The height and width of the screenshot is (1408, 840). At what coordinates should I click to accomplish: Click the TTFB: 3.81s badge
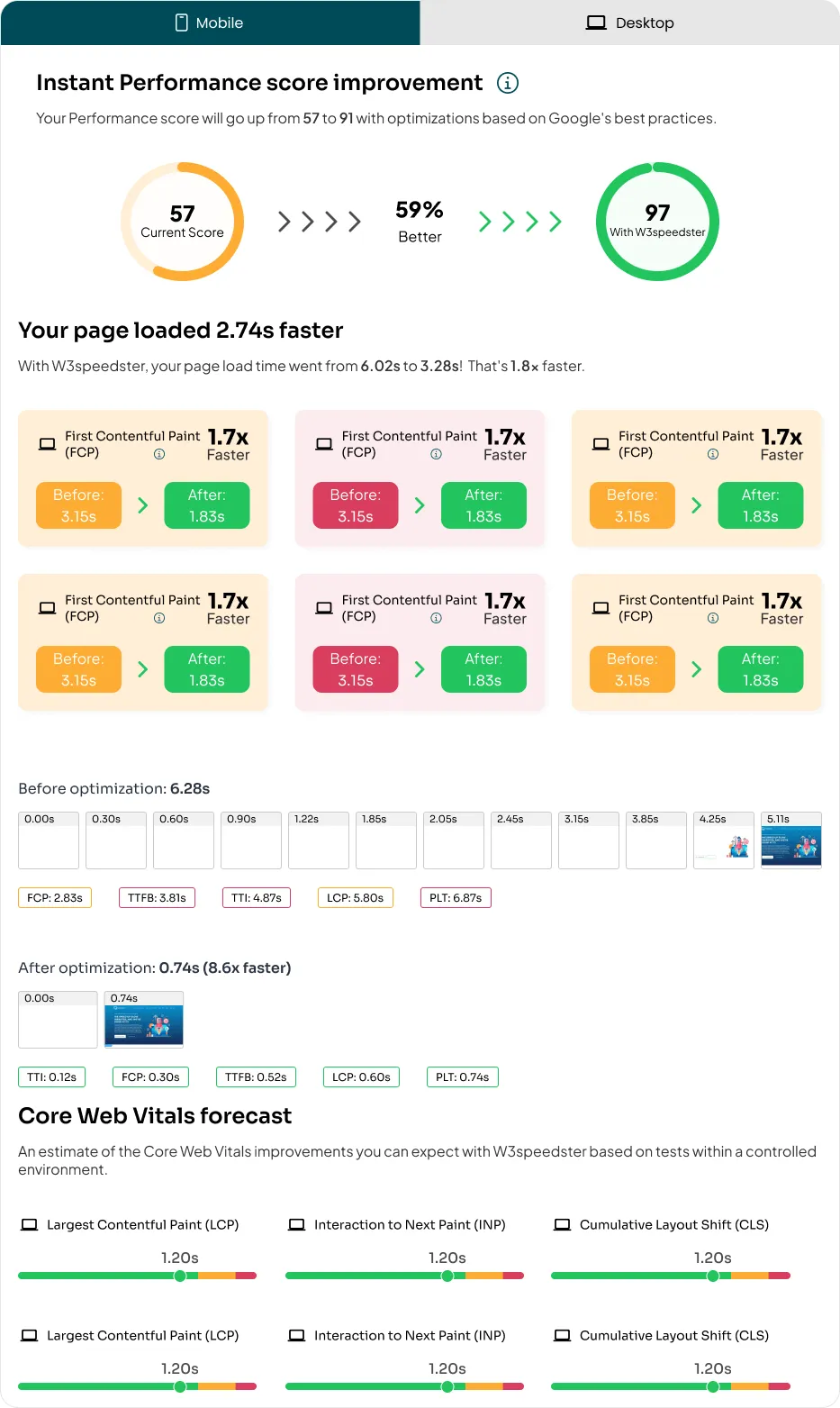tap(157, 897)
